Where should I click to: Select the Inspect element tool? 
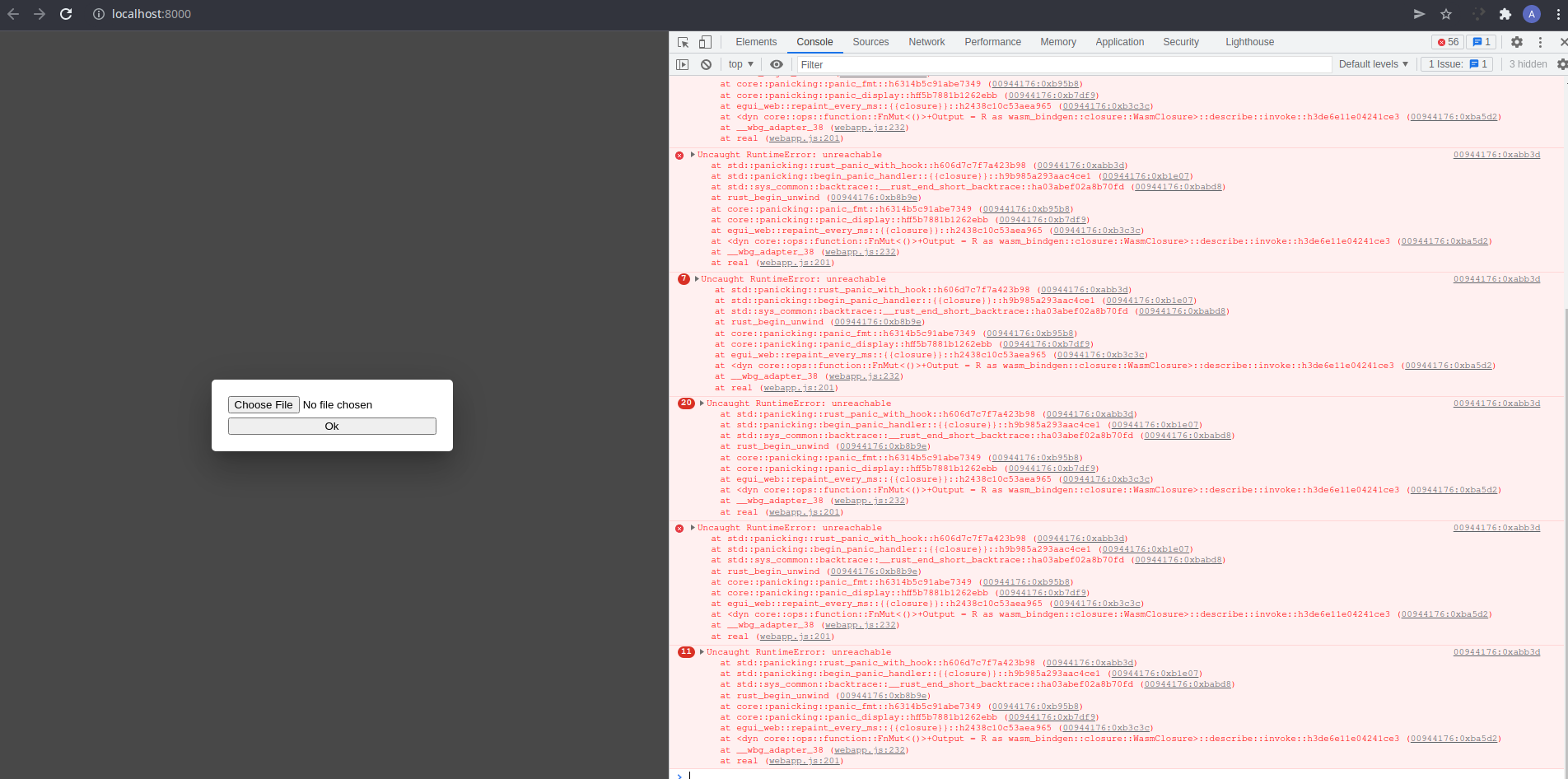tap(682, 41)
